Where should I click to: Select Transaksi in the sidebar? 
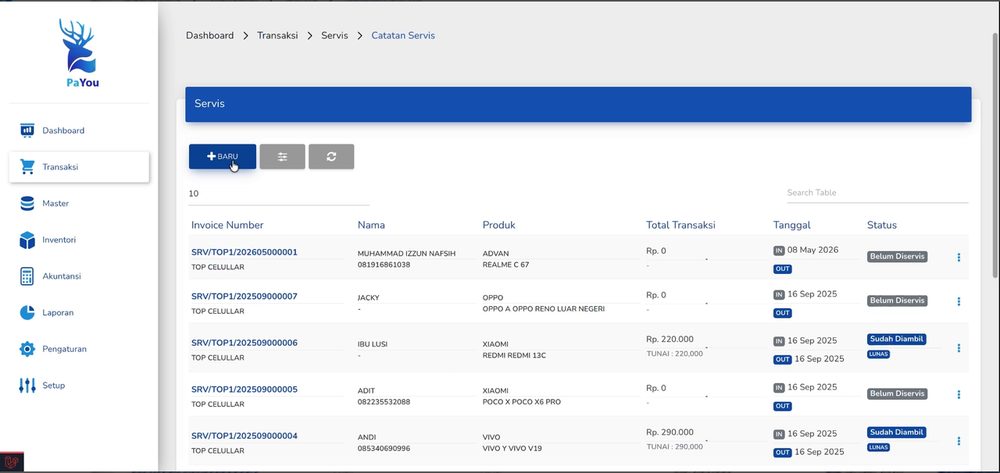point(79,167)
